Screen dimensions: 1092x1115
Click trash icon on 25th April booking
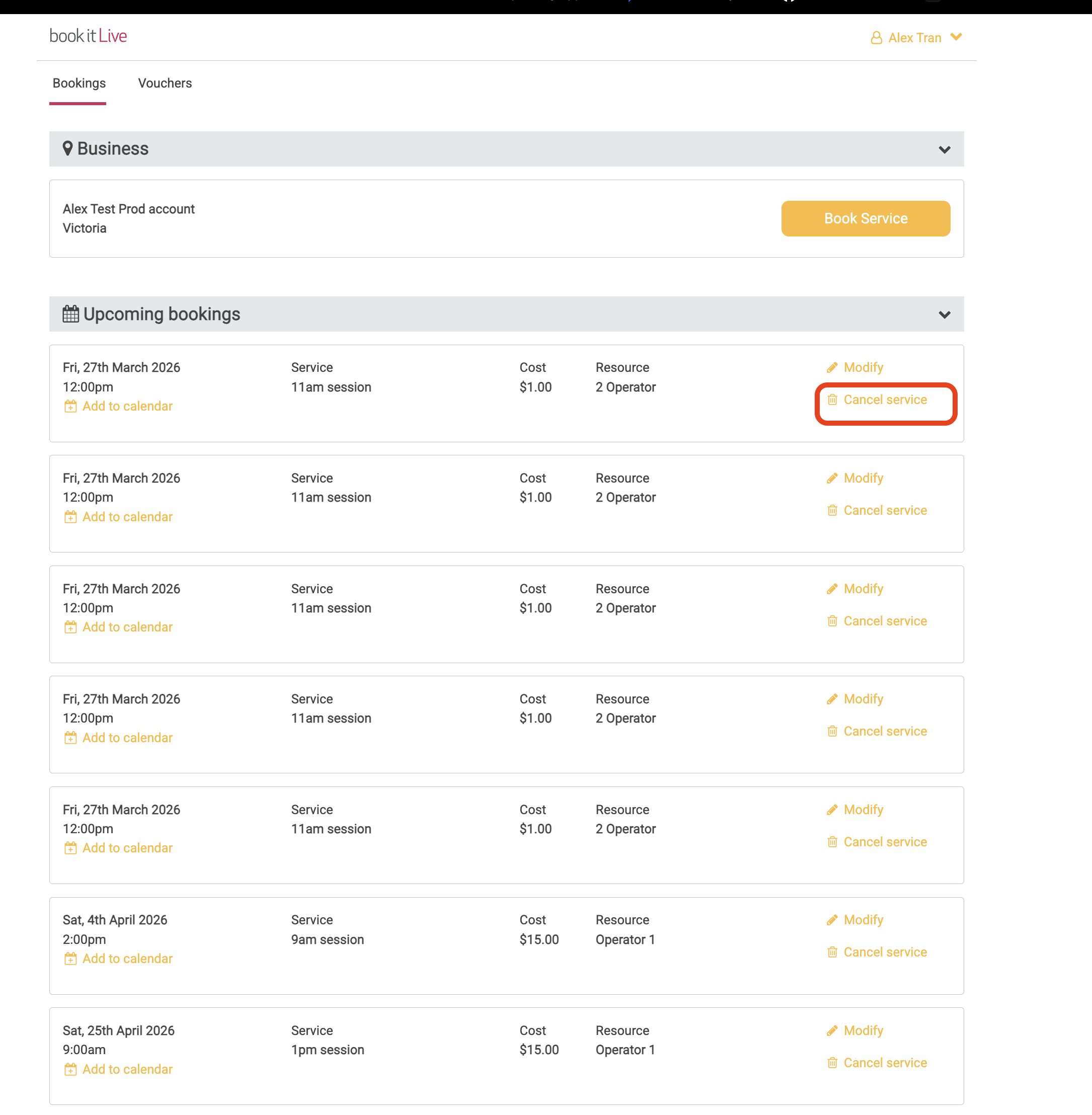coord(832,1063)
